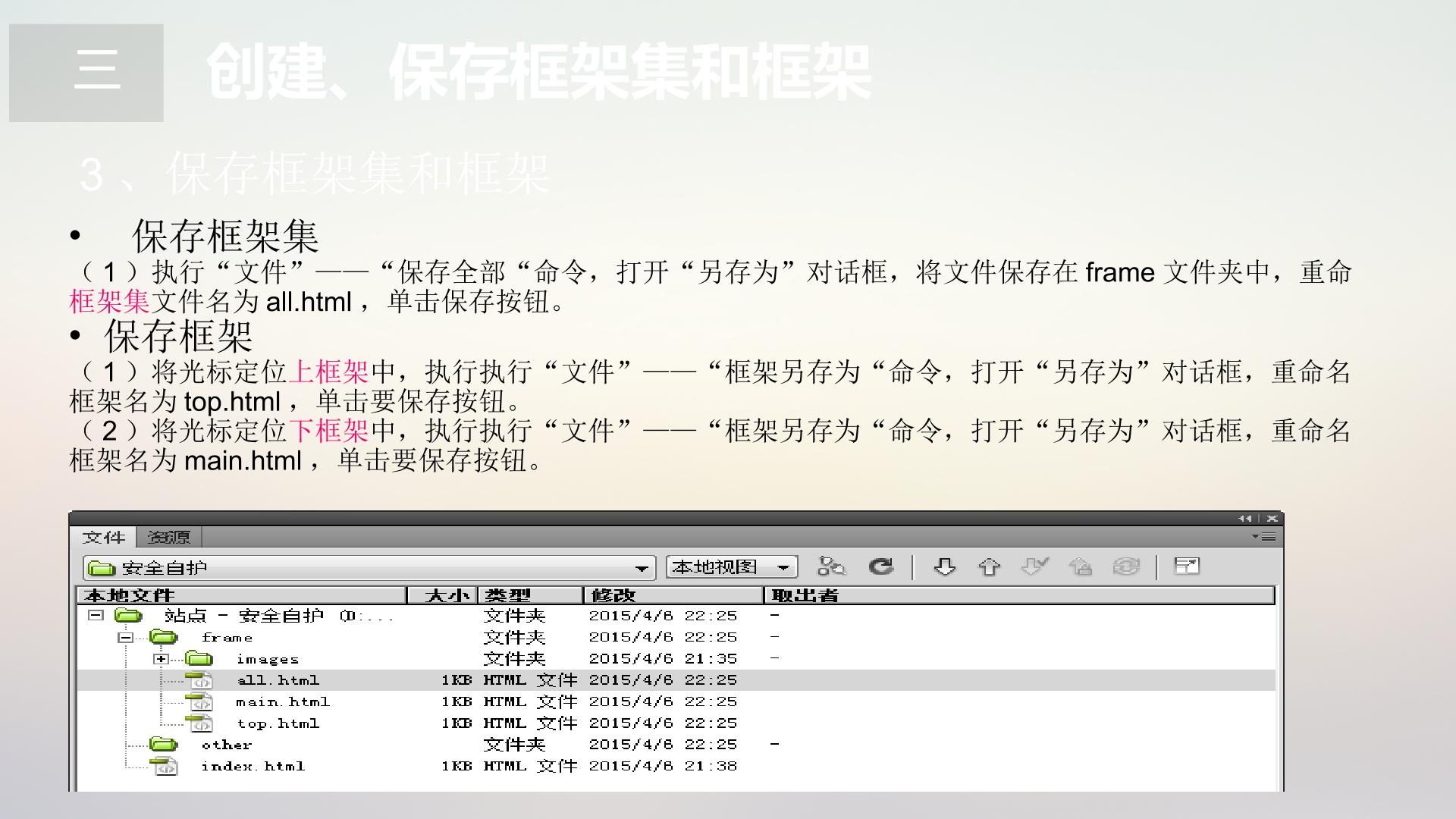Click the check out files icon

pos(1034,566)
